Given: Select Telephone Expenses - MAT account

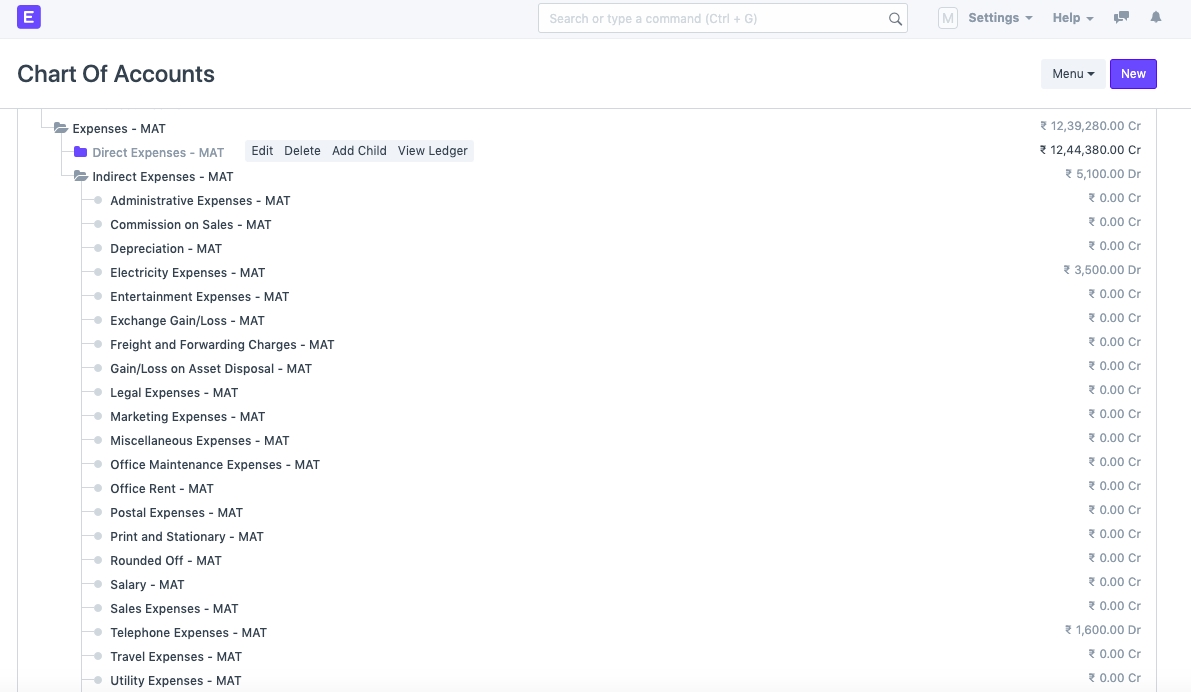Looking at the screenshot, I should tap(188, 633).
